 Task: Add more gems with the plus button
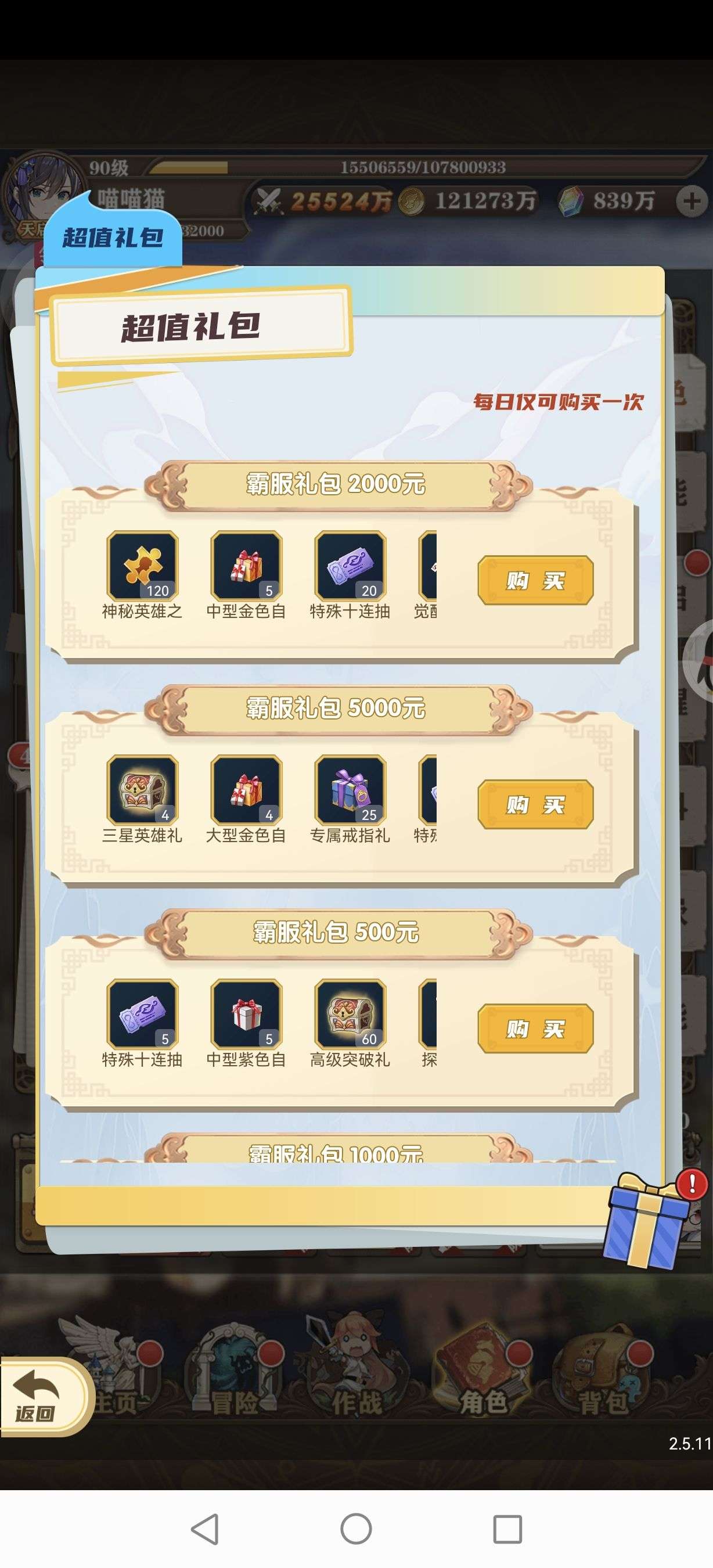tap(691, 202)
